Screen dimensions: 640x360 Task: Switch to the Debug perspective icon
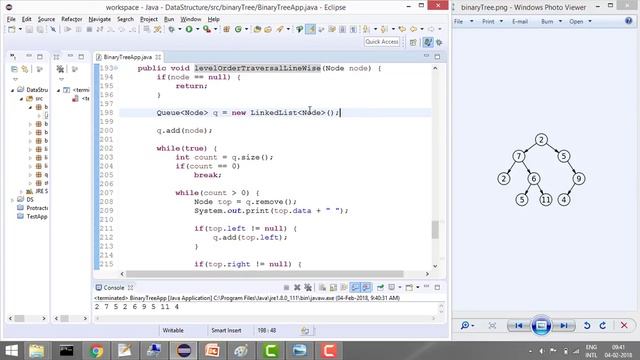pyautogui.click(x=439, y=42)
